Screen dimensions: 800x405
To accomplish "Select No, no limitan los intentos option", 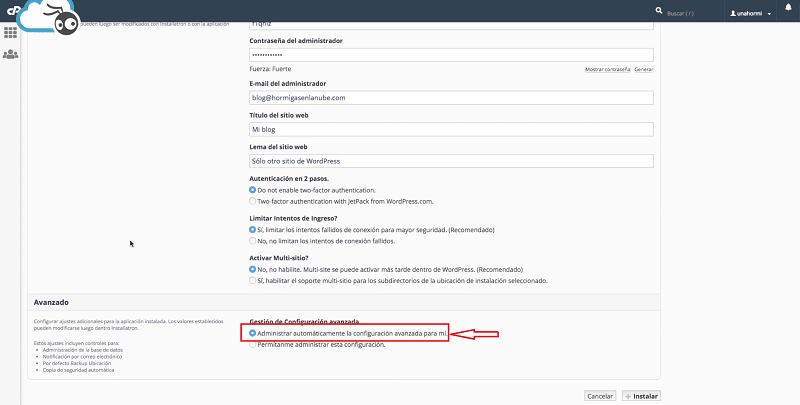I will click(x=253, y=241).
